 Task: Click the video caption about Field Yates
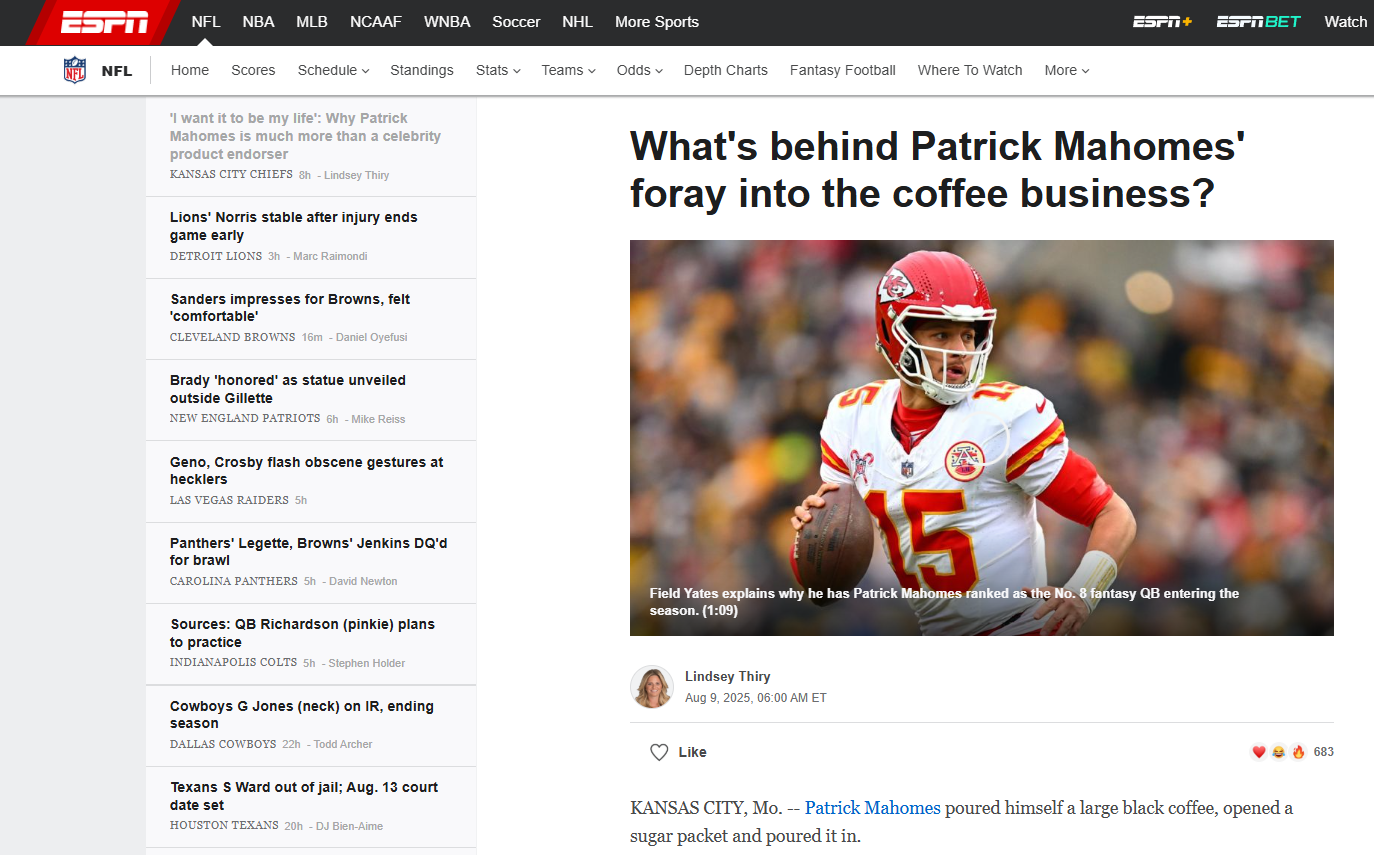click(x=944, y=601)
